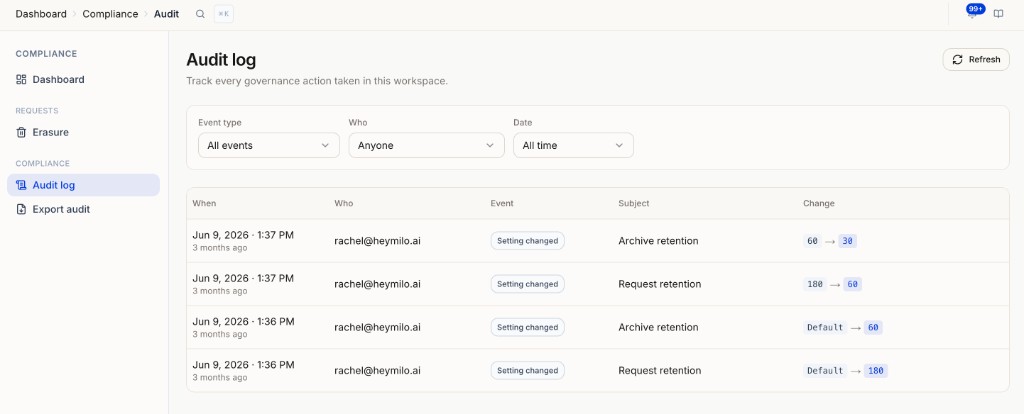
Task: Click Setting changed badge in 60 → 30 row
Action: [x=528, y=241]
